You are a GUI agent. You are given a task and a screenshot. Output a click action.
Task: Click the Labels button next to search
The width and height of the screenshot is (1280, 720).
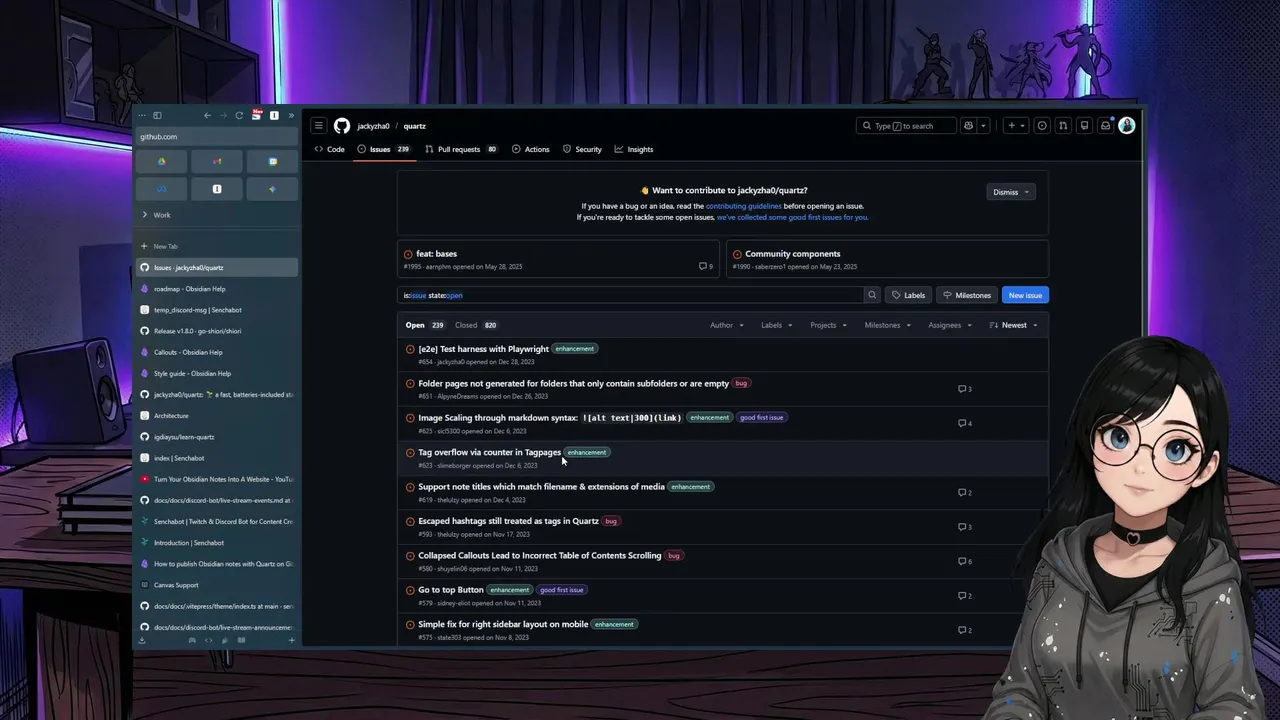tap(908, 295)
